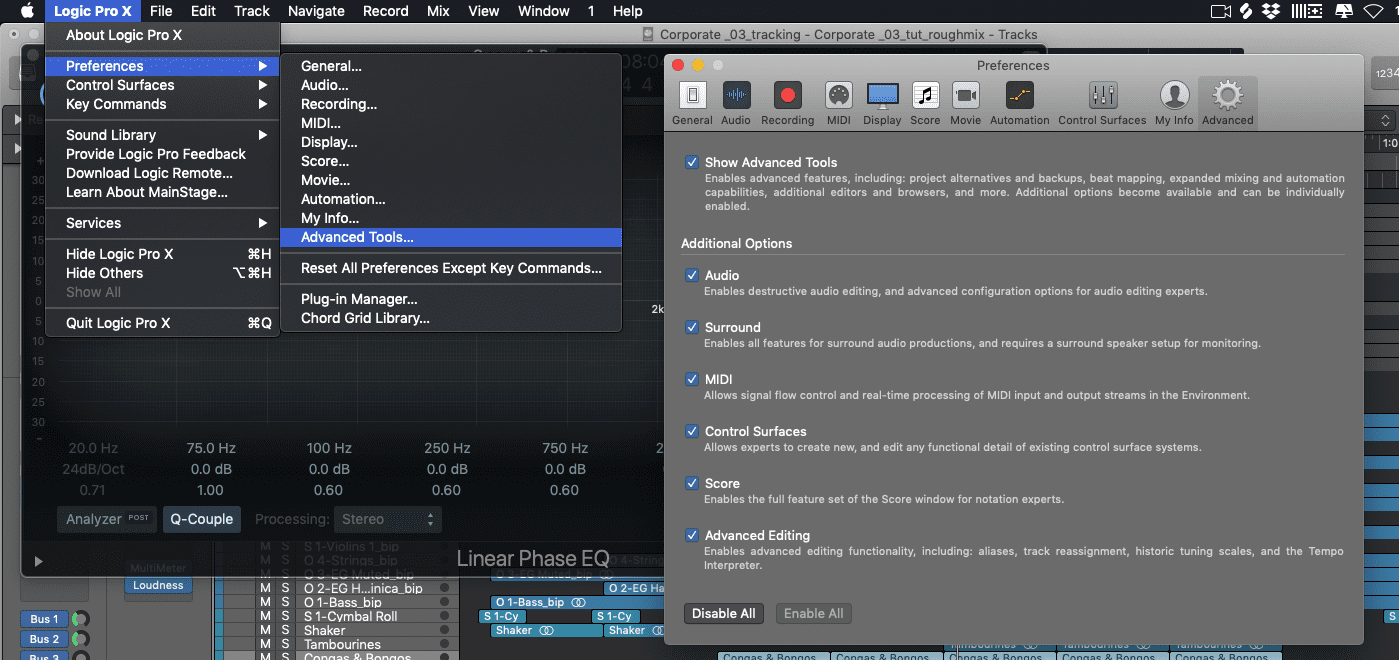Click the camera icon in the menu bar
This screenshot has width=1399, height=660.
tap(1220, 11)
